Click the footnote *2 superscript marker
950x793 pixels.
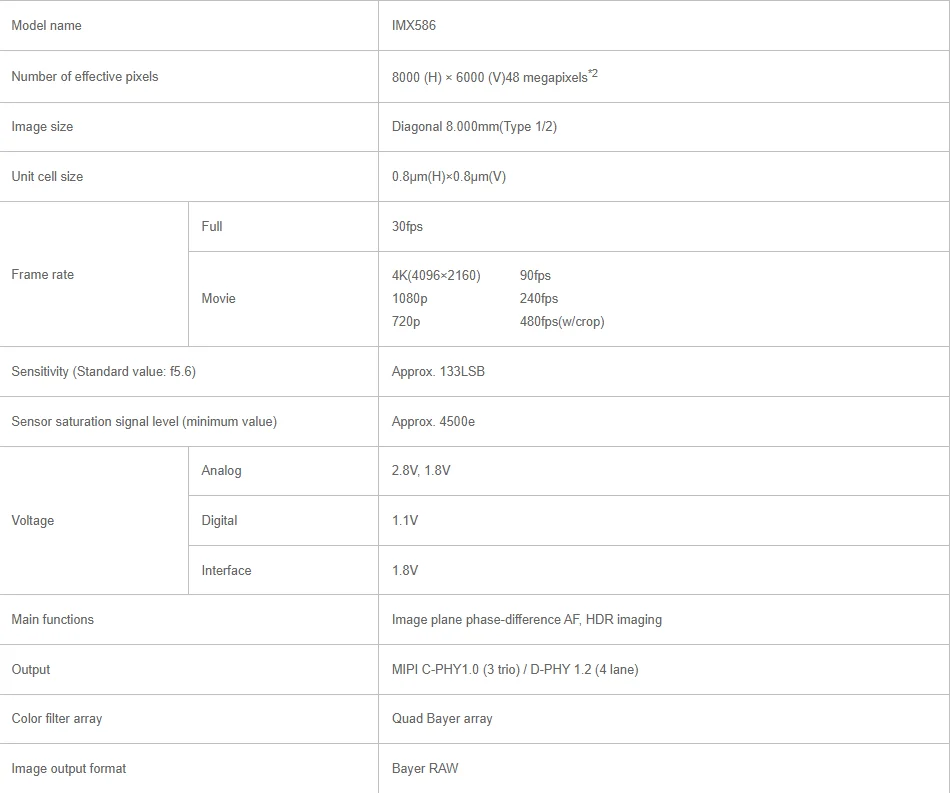[x=593, y=73]
